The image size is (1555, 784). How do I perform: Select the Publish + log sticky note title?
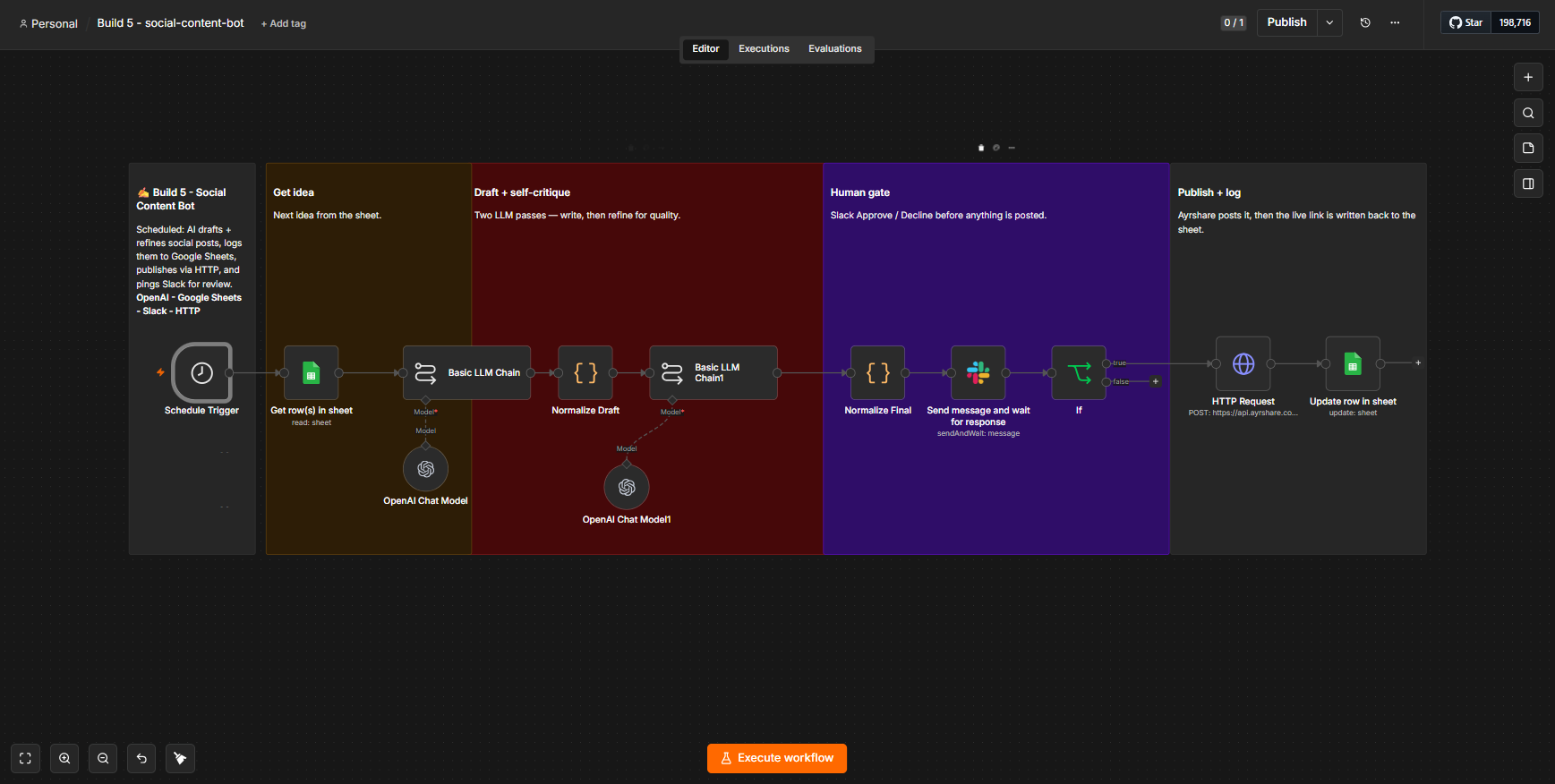(x=1209, y=192)
